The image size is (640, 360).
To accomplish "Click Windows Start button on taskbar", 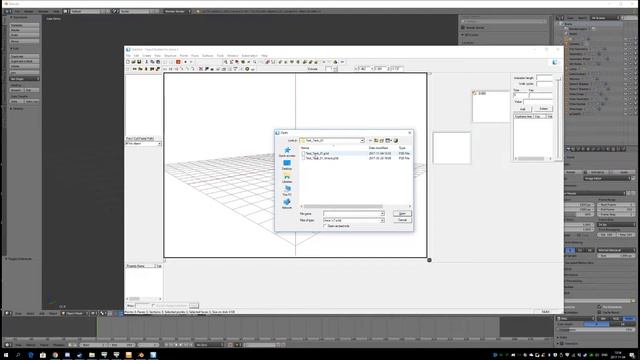I will click(x=6, y=355).
